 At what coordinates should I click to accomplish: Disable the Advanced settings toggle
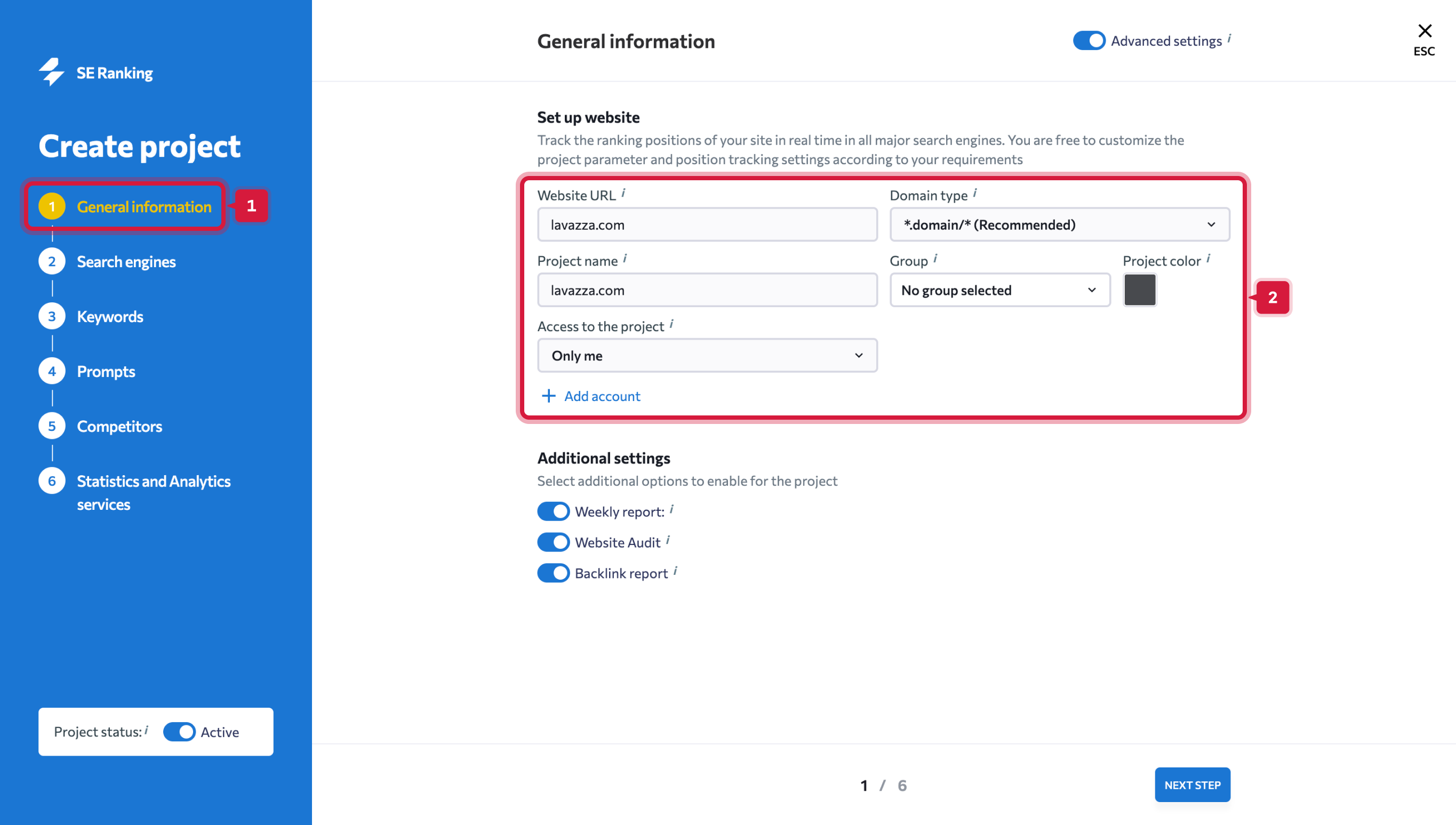[x=1089, y=41]
